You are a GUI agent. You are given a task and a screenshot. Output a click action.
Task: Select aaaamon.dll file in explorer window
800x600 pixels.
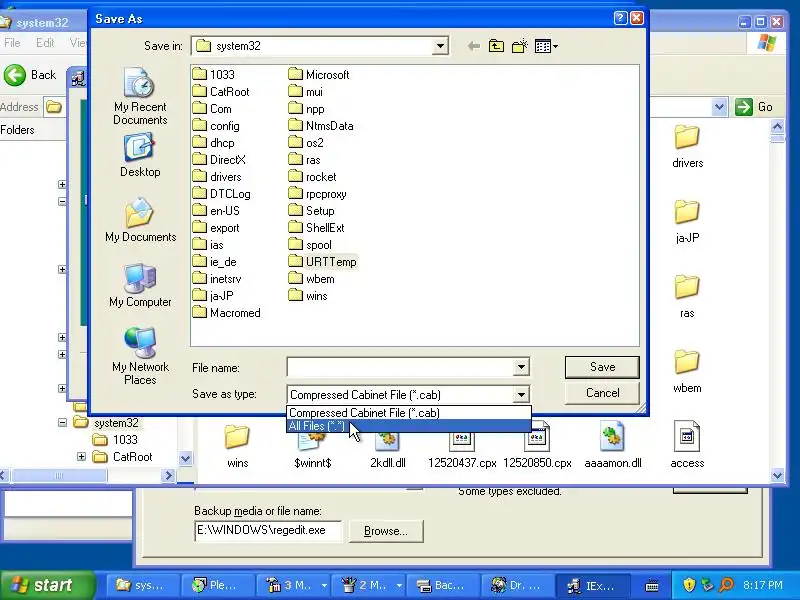click(x=612, y=445)
